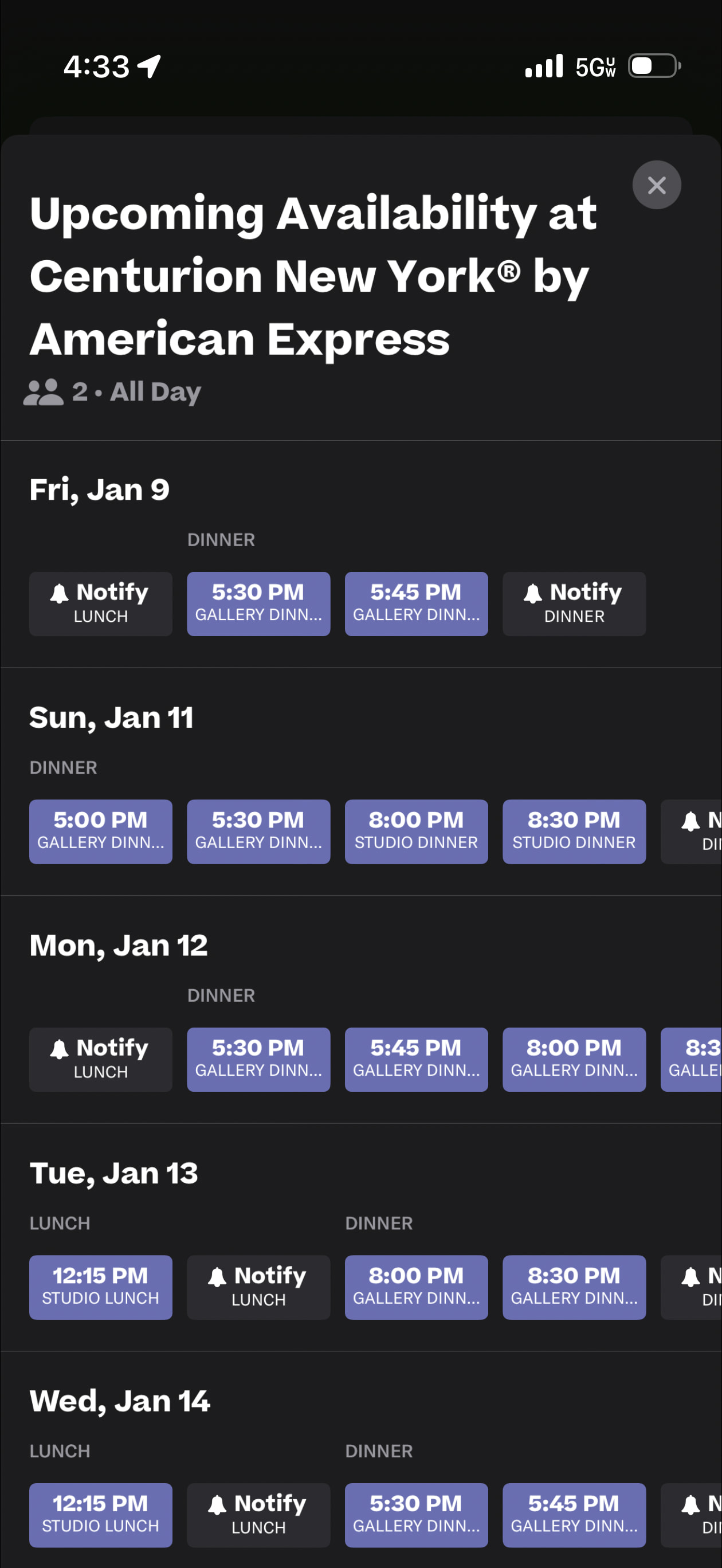Pick 8:30 PM Studio Dinner on Sun Jan 11
Image resolution: width=722 pixels, height=1568 pixels.
click(574, 832)
